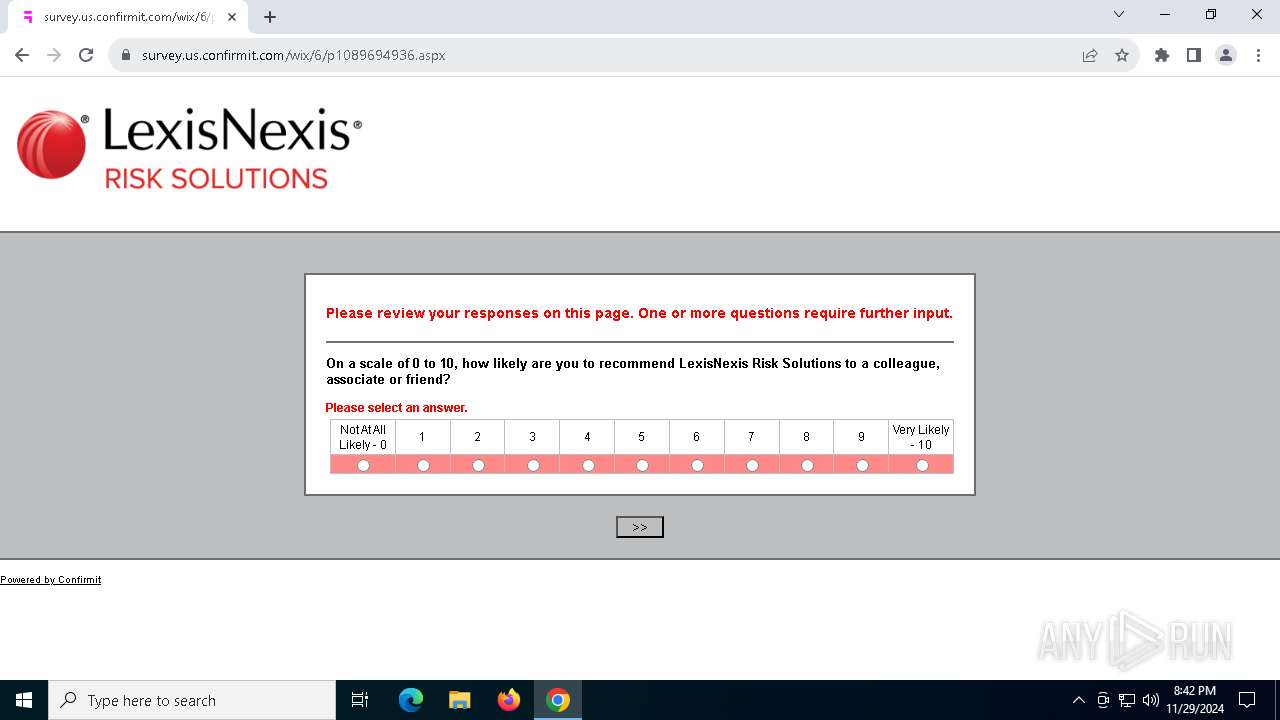Select rating 2 radio button
This screenshot has width=1280, height=720.
coord(478,466)
